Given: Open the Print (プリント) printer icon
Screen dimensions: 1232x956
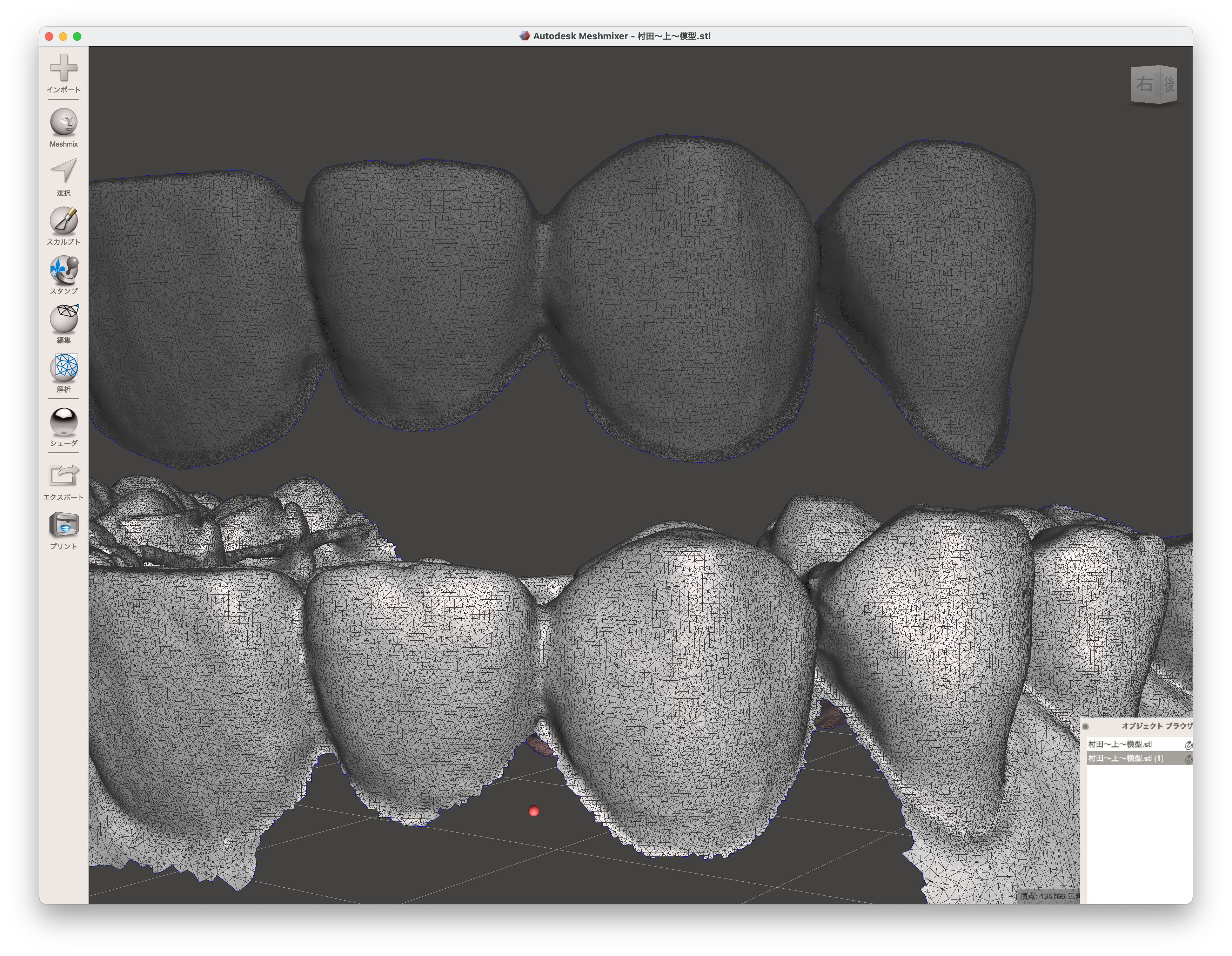Looking at the screenshot, I should coord(64,525).
